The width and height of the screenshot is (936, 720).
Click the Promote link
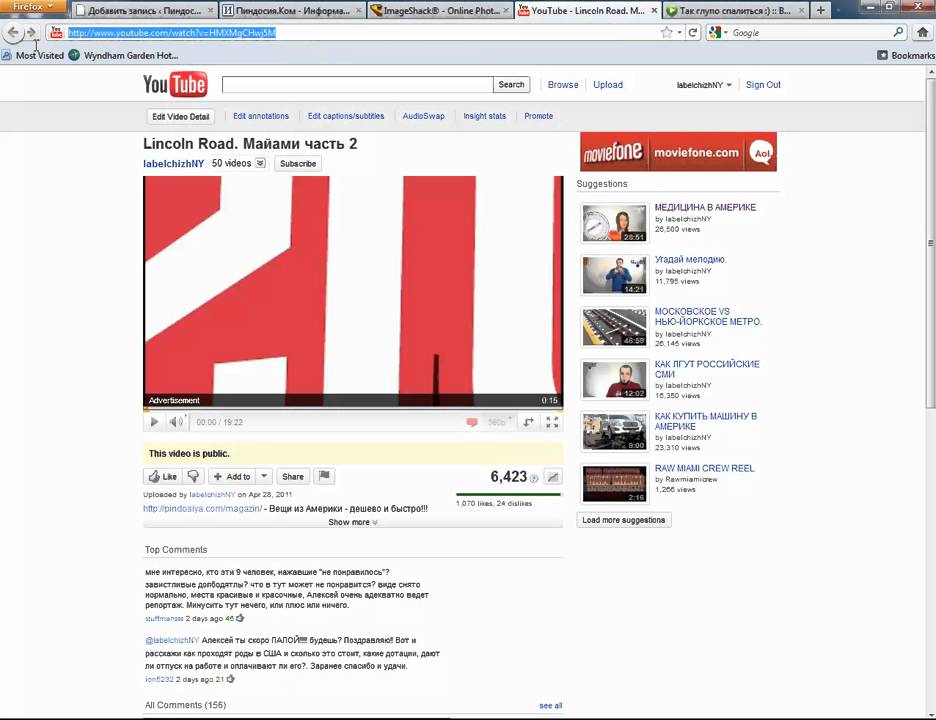(538, 116)
